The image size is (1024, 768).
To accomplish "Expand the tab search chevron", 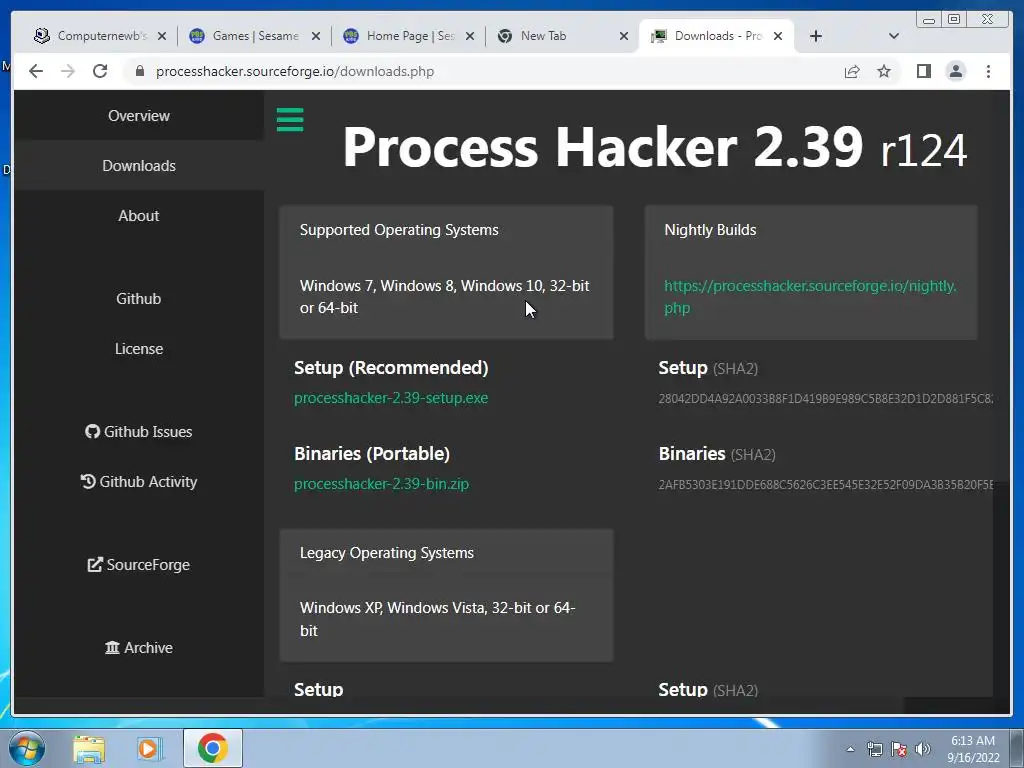I will tap(894, 36).
